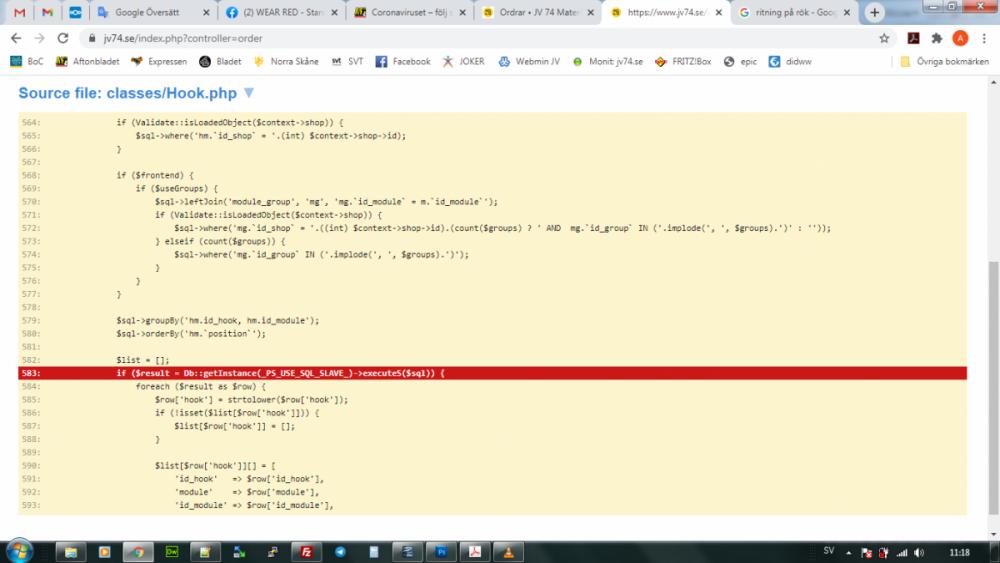Switch to the Coronaviruset tab

coord(410,13)
